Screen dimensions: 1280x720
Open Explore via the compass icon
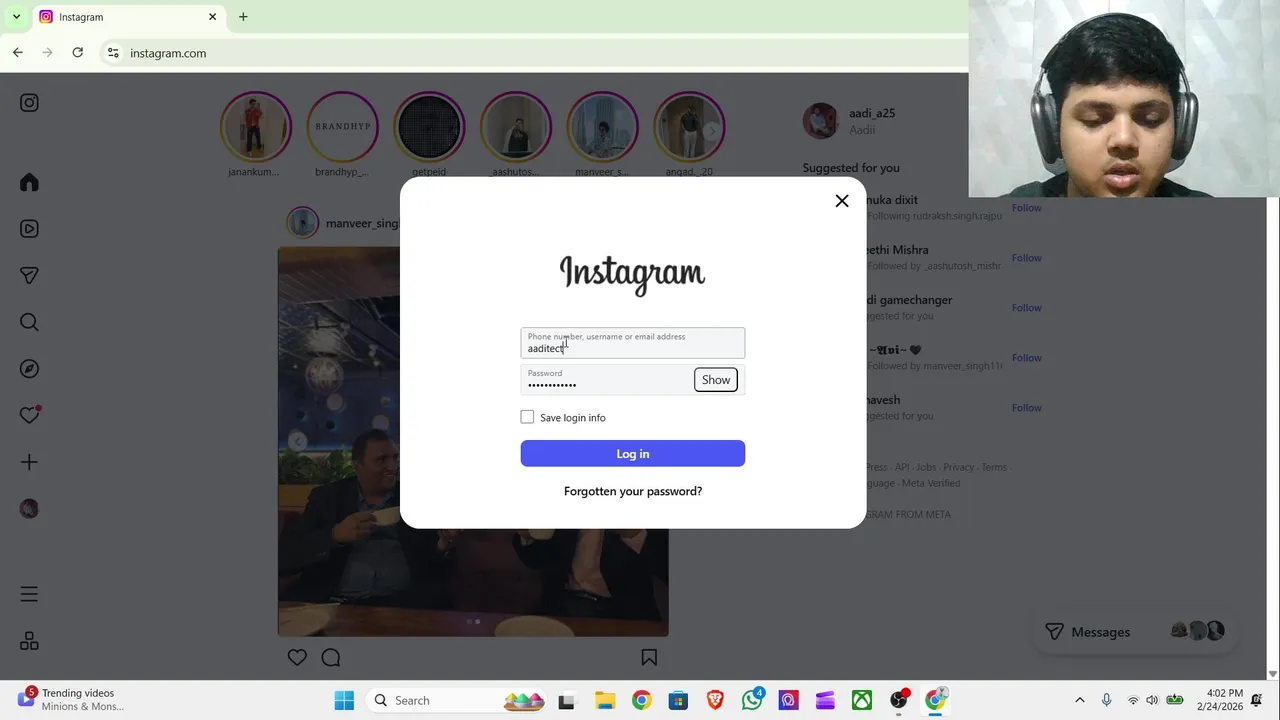tap(29, 369)
